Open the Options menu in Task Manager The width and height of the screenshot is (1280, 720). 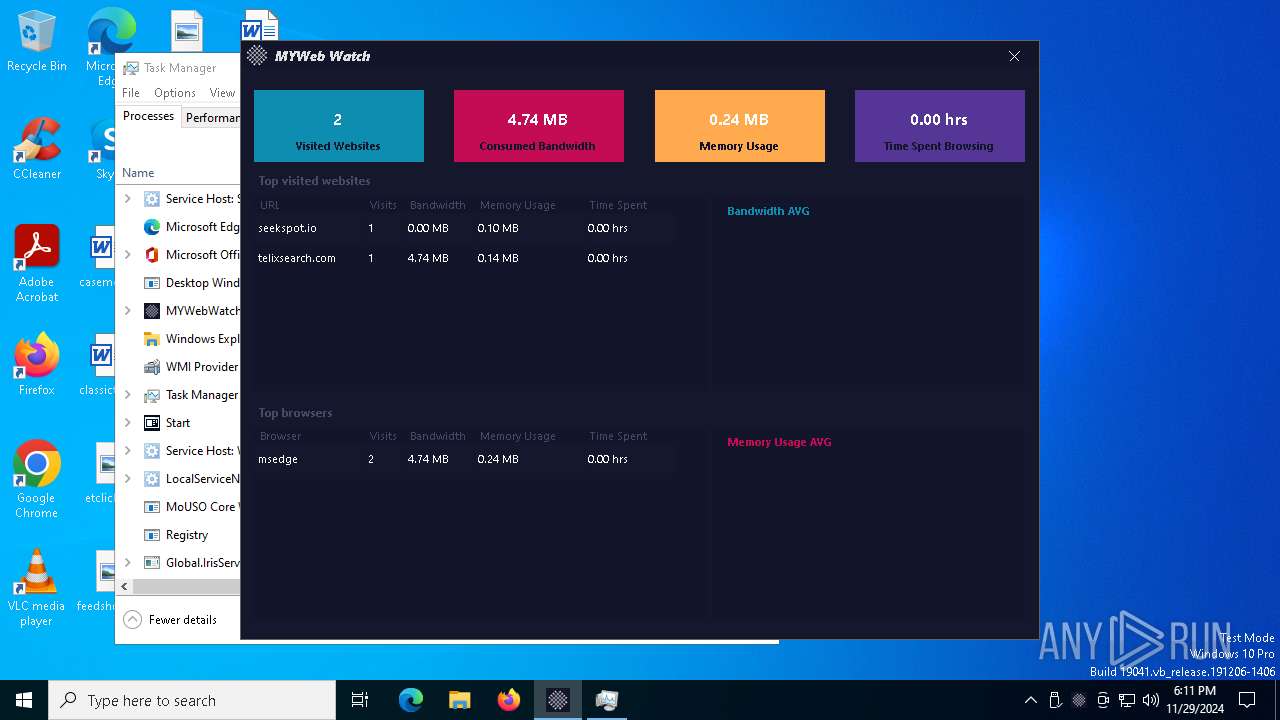pyautogui.click(x=175, y=93)
